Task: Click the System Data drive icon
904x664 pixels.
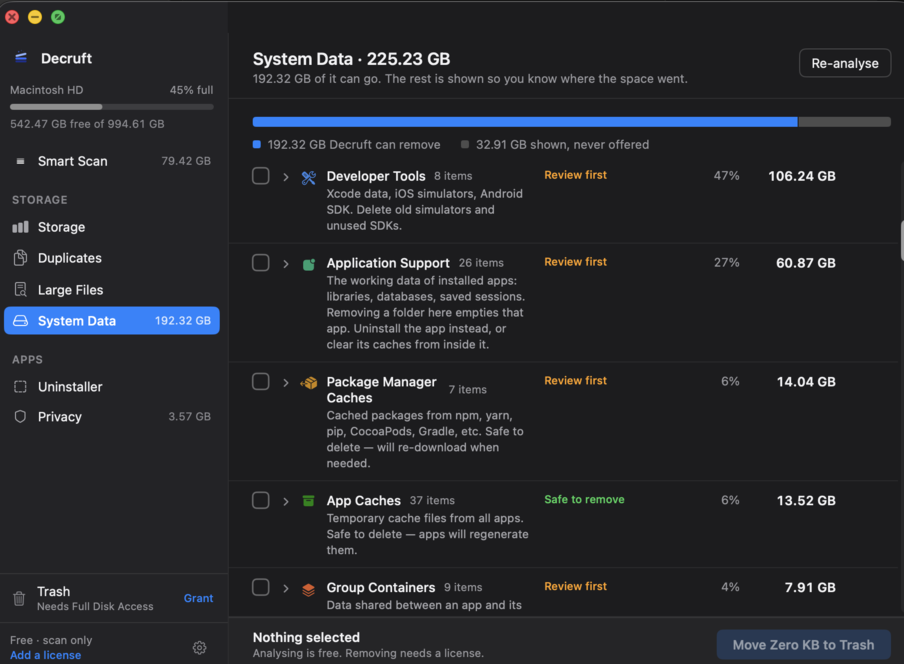Action: click(20, 320)
